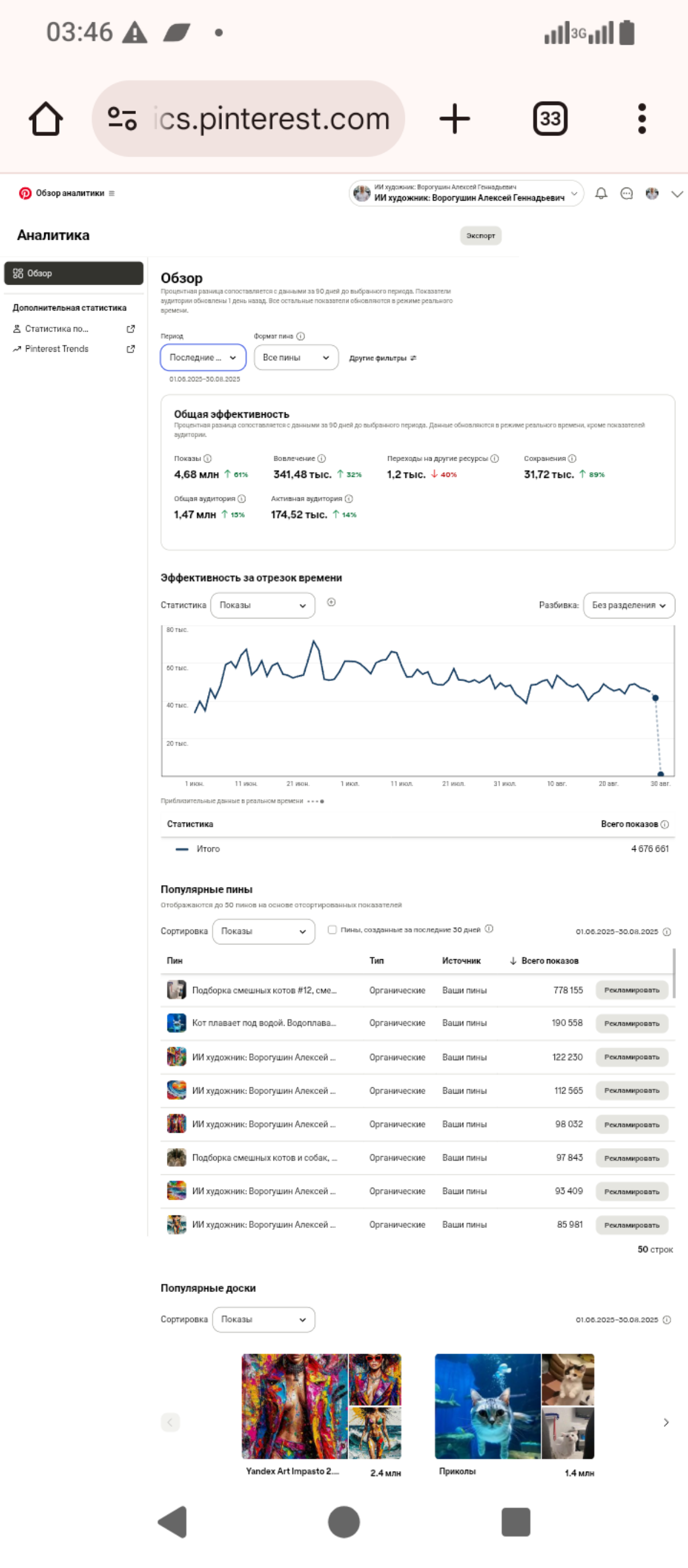Expand account chevron at far right header
This screenshot has height=1568, width=688.
click(677, 194)
